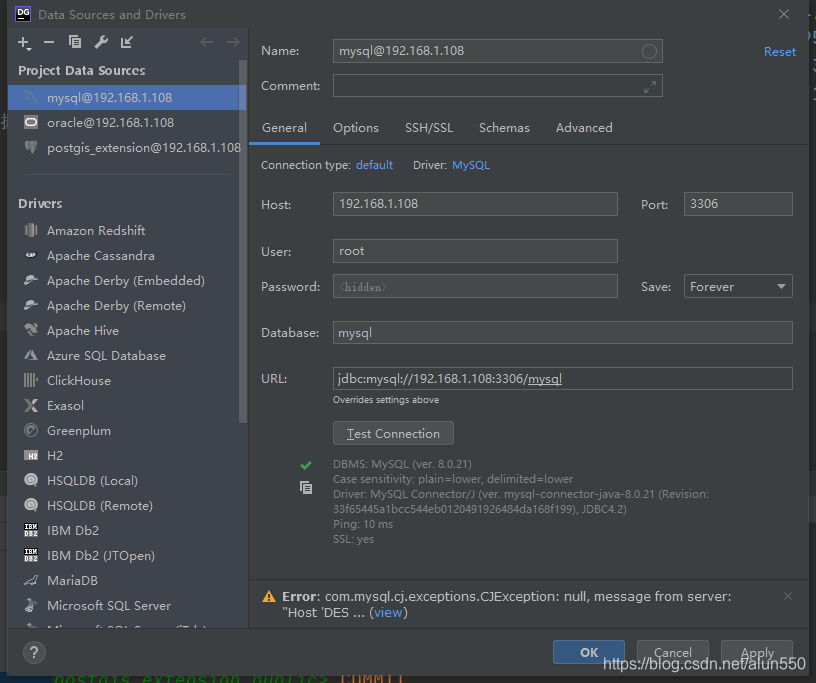
Task: Focus the Host input field
Action: point(475,204)
